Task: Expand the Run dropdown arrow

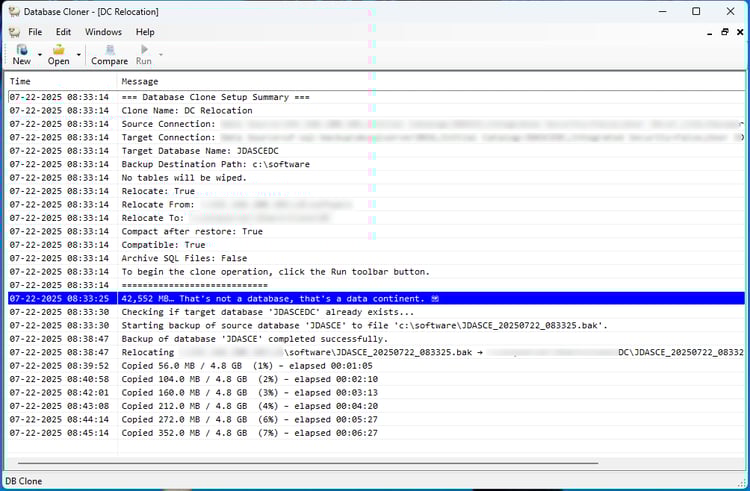Action: click(161, 55)
